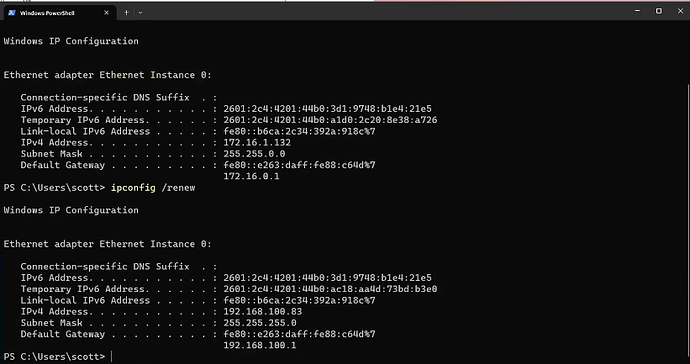Click the IPv4 address 172.16.1.132
The height and width of the screenshot is (364, 690).
click(x=257, y=143)
